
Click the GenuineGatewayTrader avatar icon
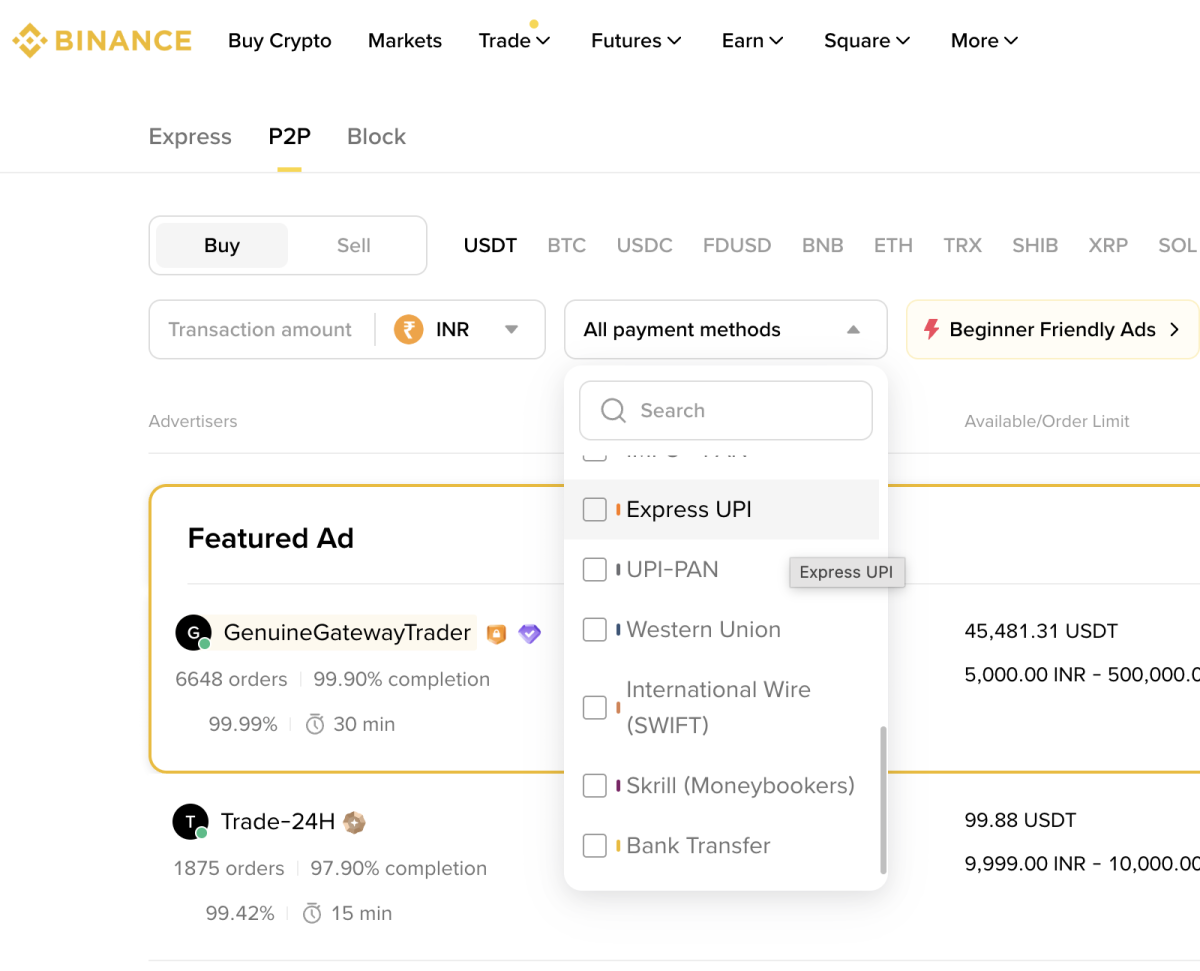[192, 633]
